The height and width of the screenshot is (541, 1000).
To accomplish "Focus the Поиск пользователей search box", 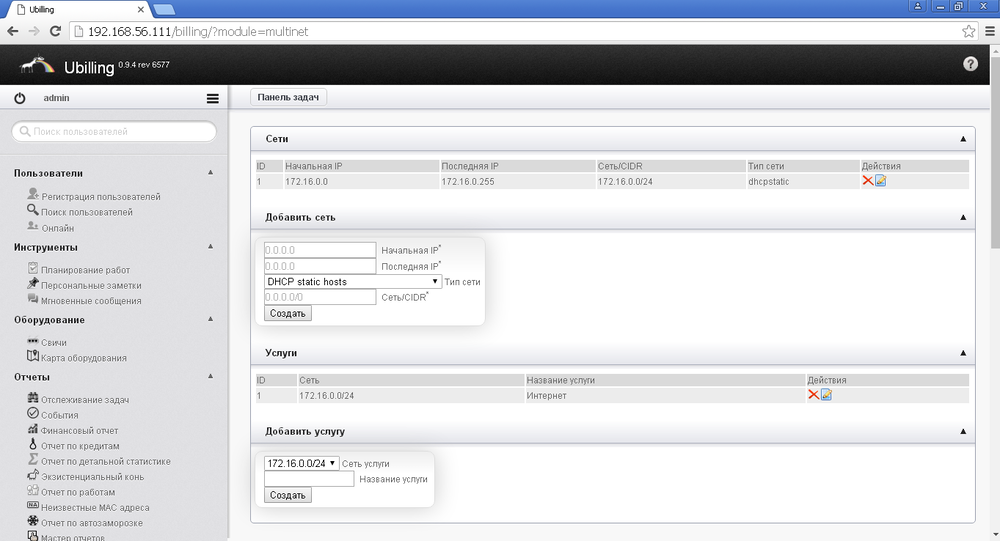I will [114, 131].
